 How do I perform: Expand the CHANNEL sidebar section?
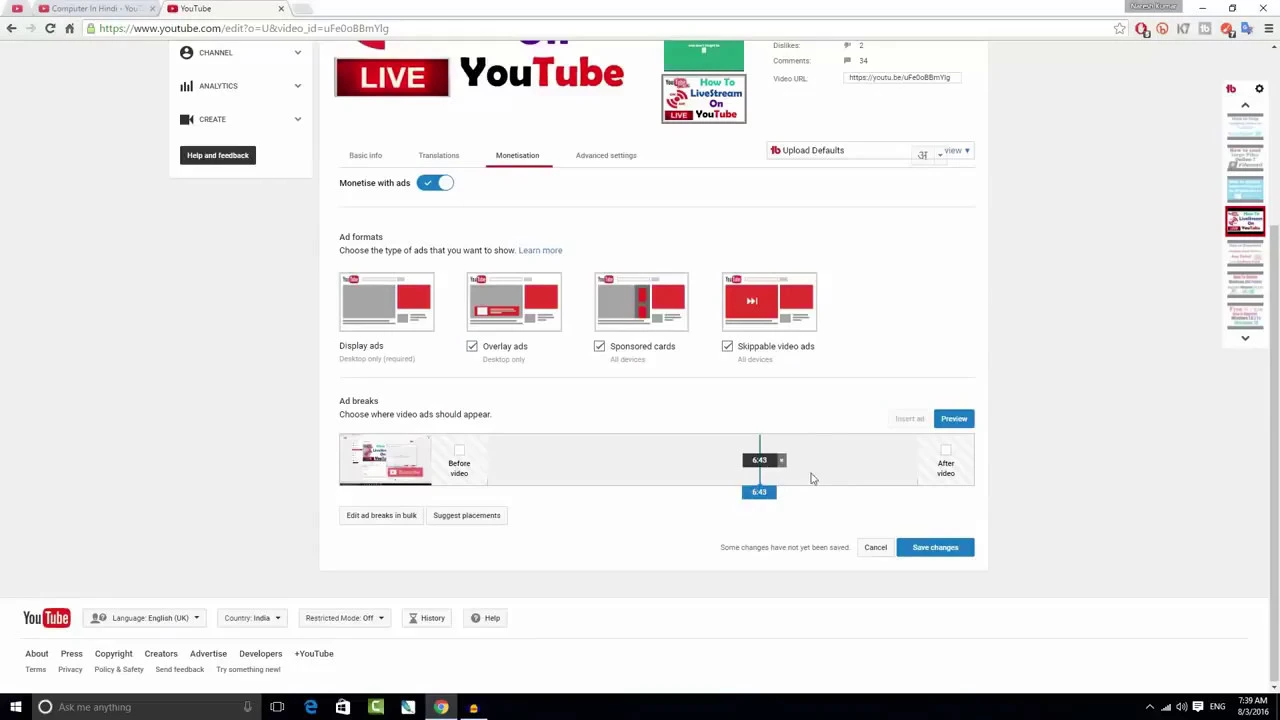click(241, 52)
